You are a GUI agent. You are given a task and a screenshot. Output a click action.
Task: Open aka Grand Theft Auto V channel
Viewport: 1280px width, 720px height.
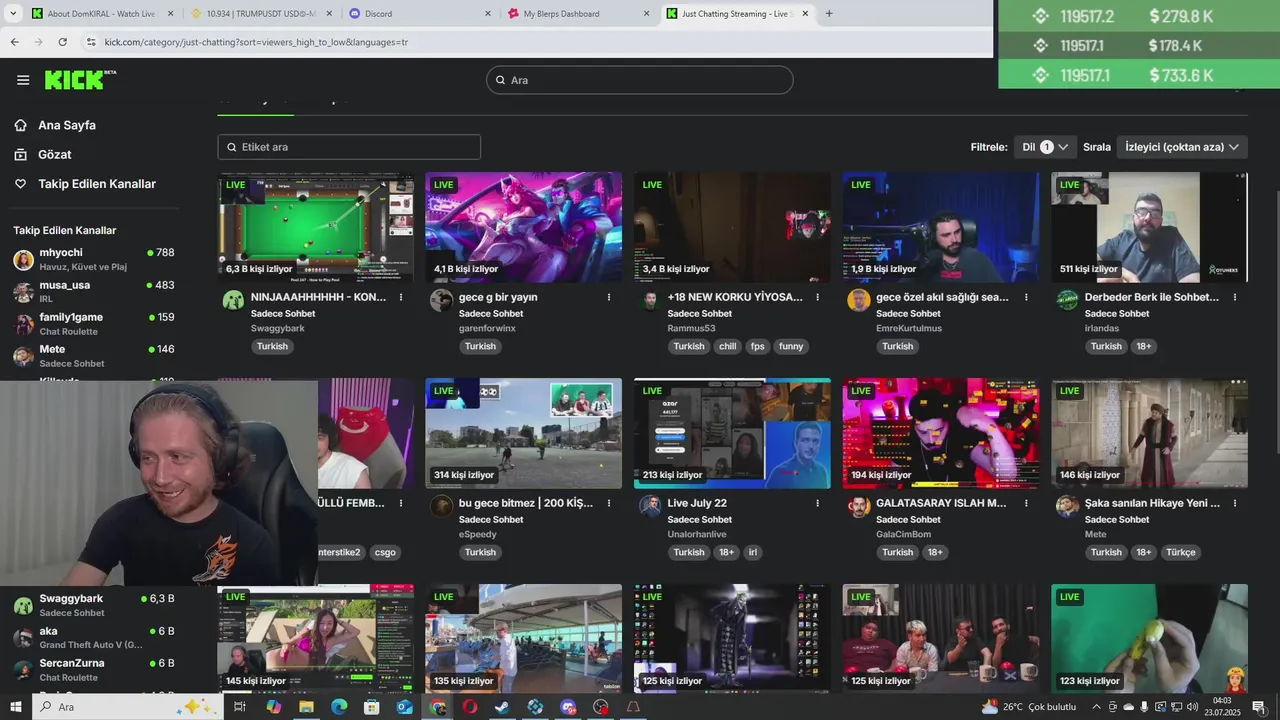[94, 637]
